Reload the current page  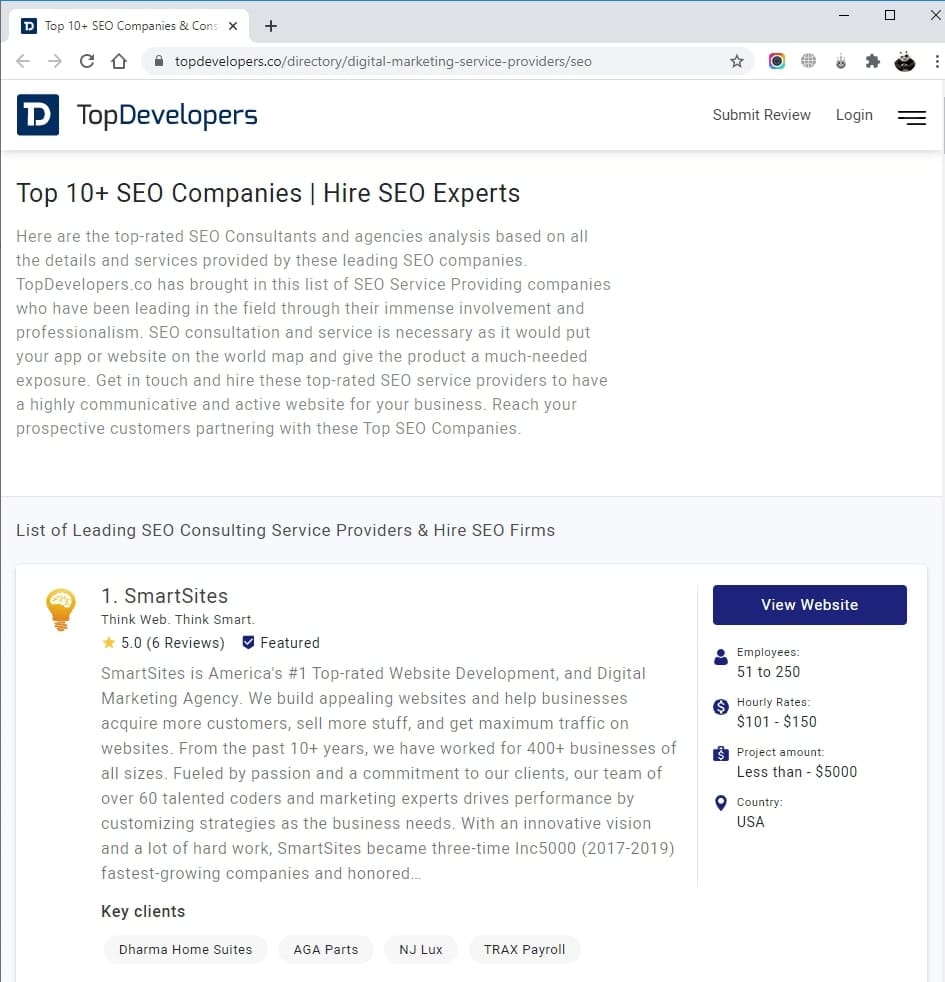click(87, 61)
